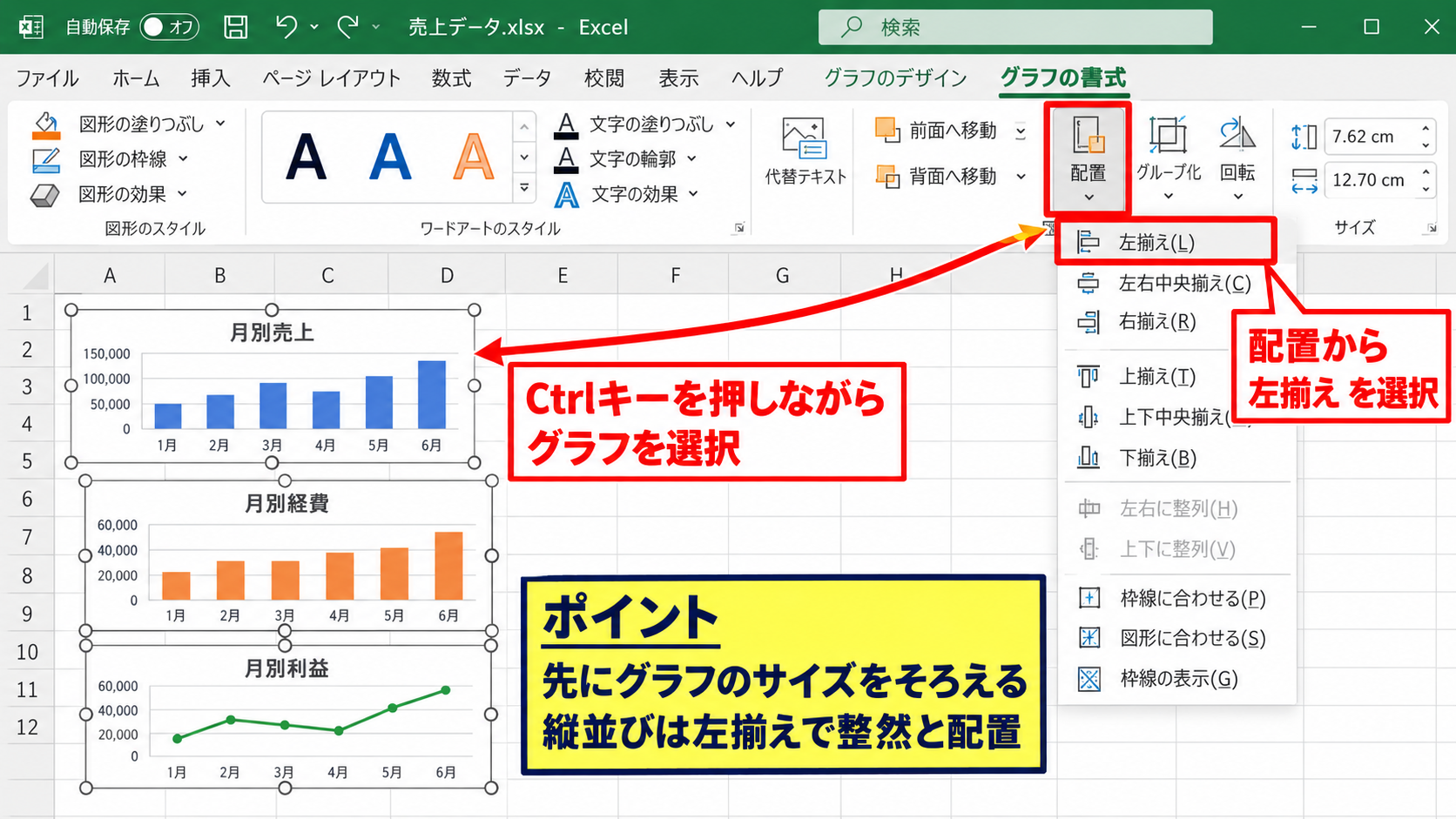Viewport: 1456px width, 819px height.
Task: Select the orange outlined WordArt style A
Action: click(x=473, y=158)
